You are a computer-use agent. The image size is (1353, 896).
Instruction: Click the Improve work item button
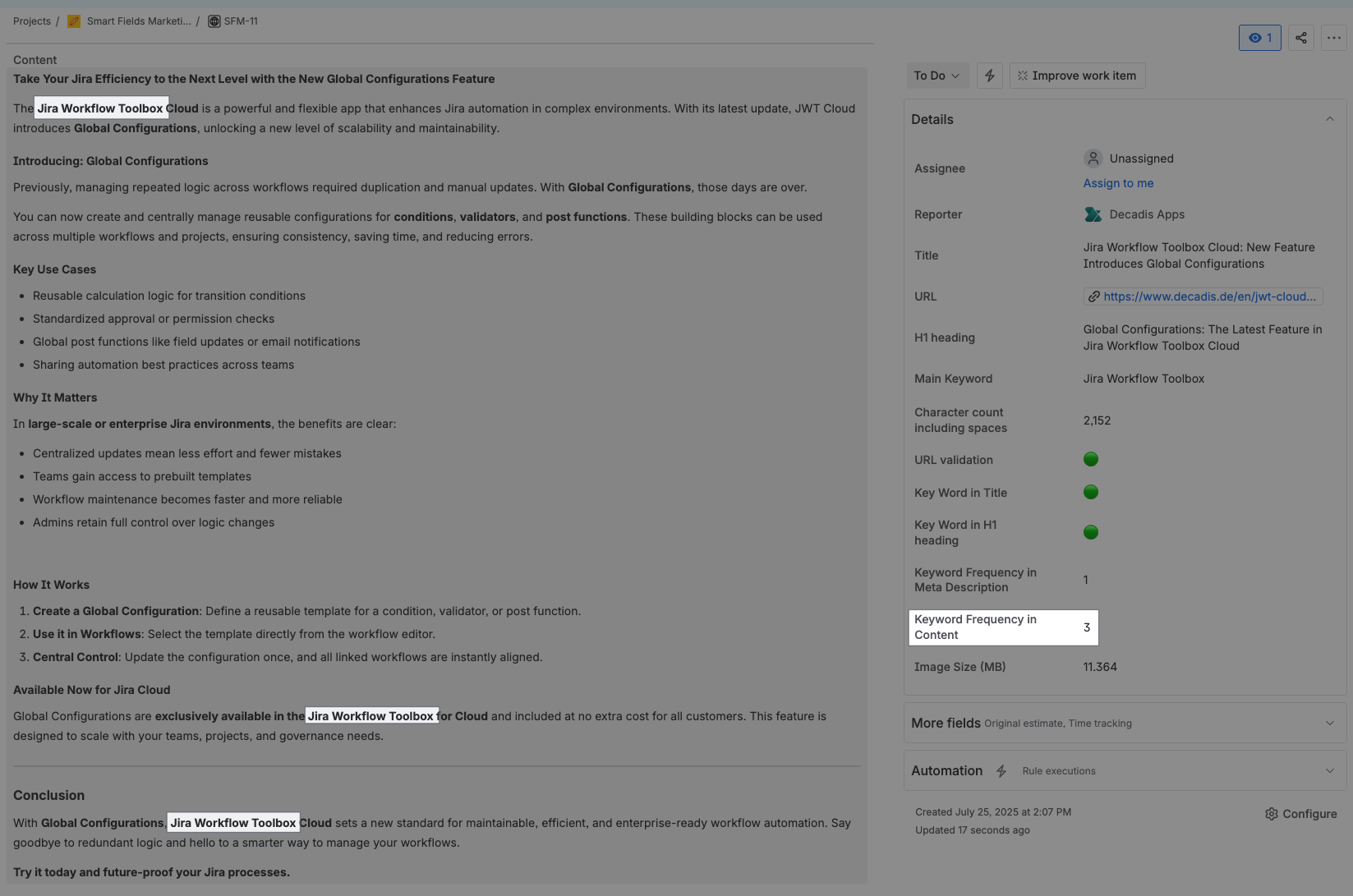[x=1077, y=76]
